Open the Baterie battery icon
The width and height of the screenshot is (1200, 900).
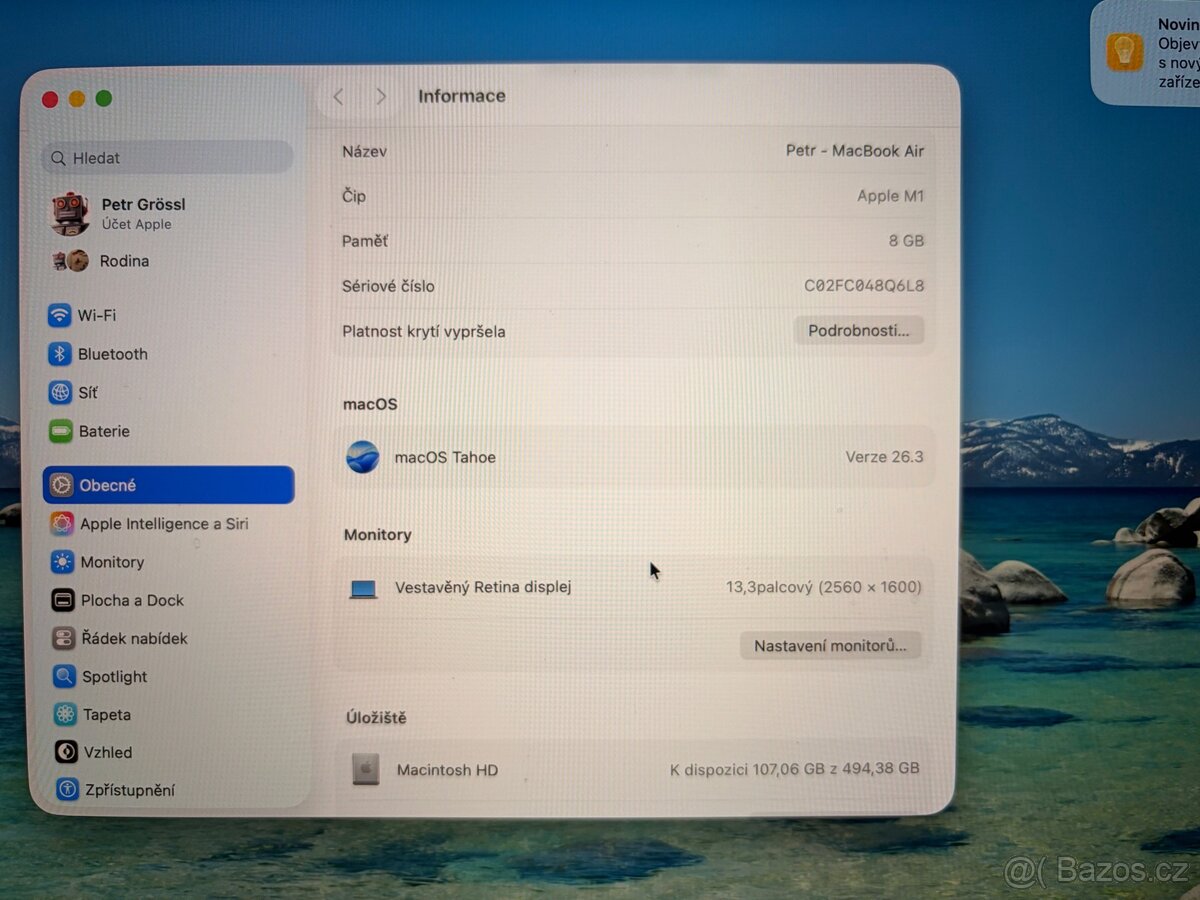point(61,432)
